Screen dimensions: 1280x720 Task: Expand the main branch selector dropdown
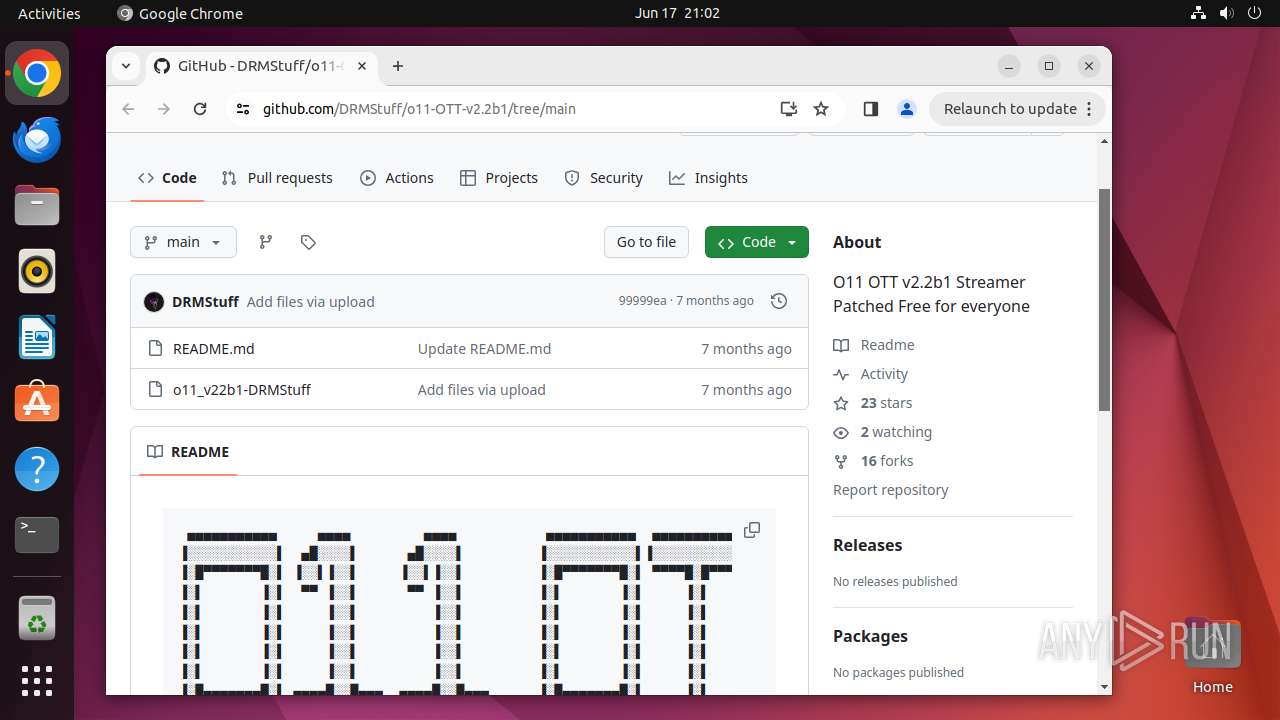coord(183,242)
